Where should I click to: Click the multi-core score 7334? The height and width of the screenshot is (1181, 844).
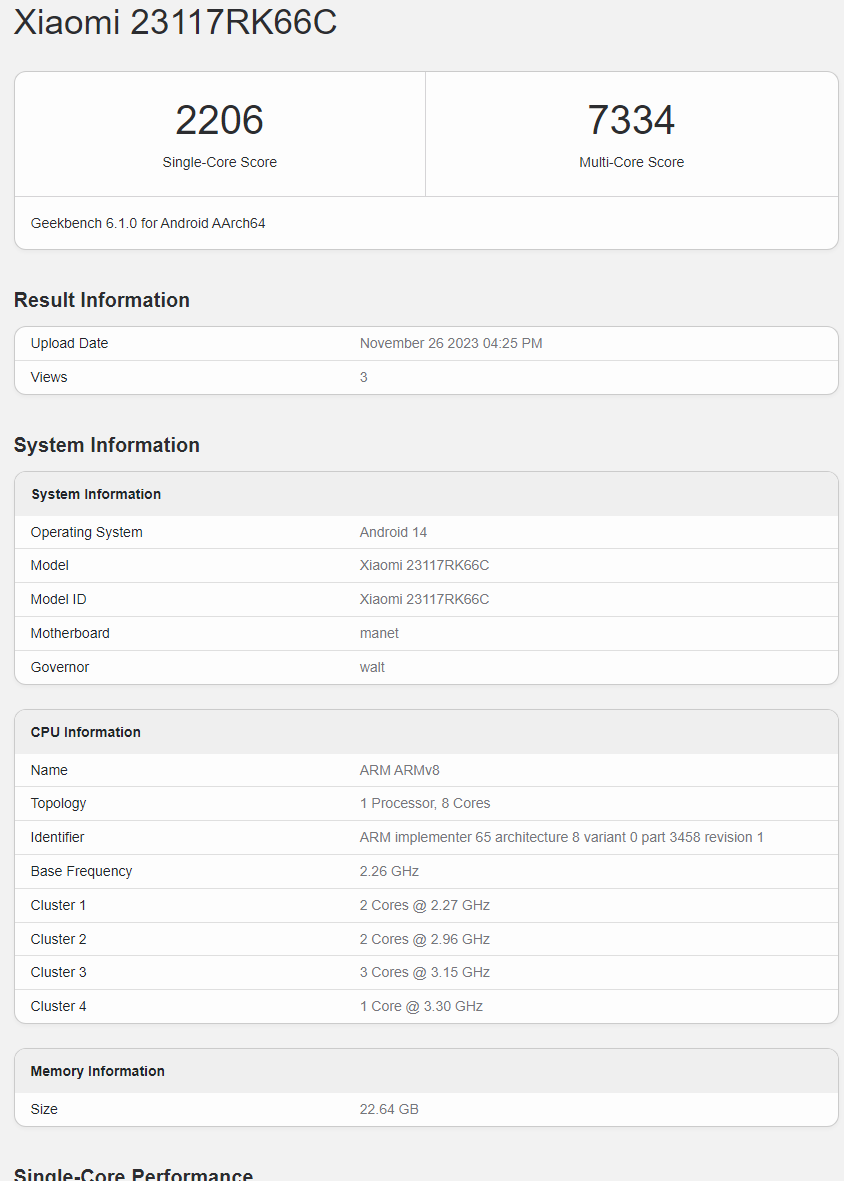tap(631, 121)
